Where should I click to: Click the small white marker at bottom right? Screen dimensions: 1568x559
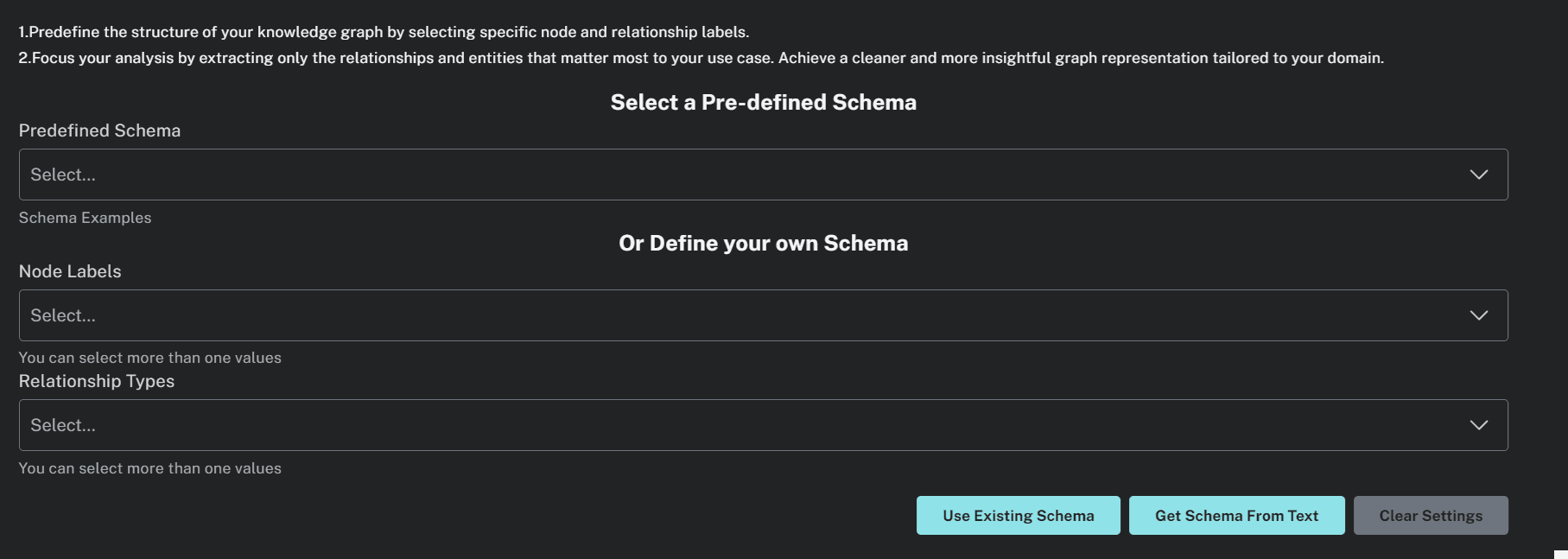click(1560, 553)
